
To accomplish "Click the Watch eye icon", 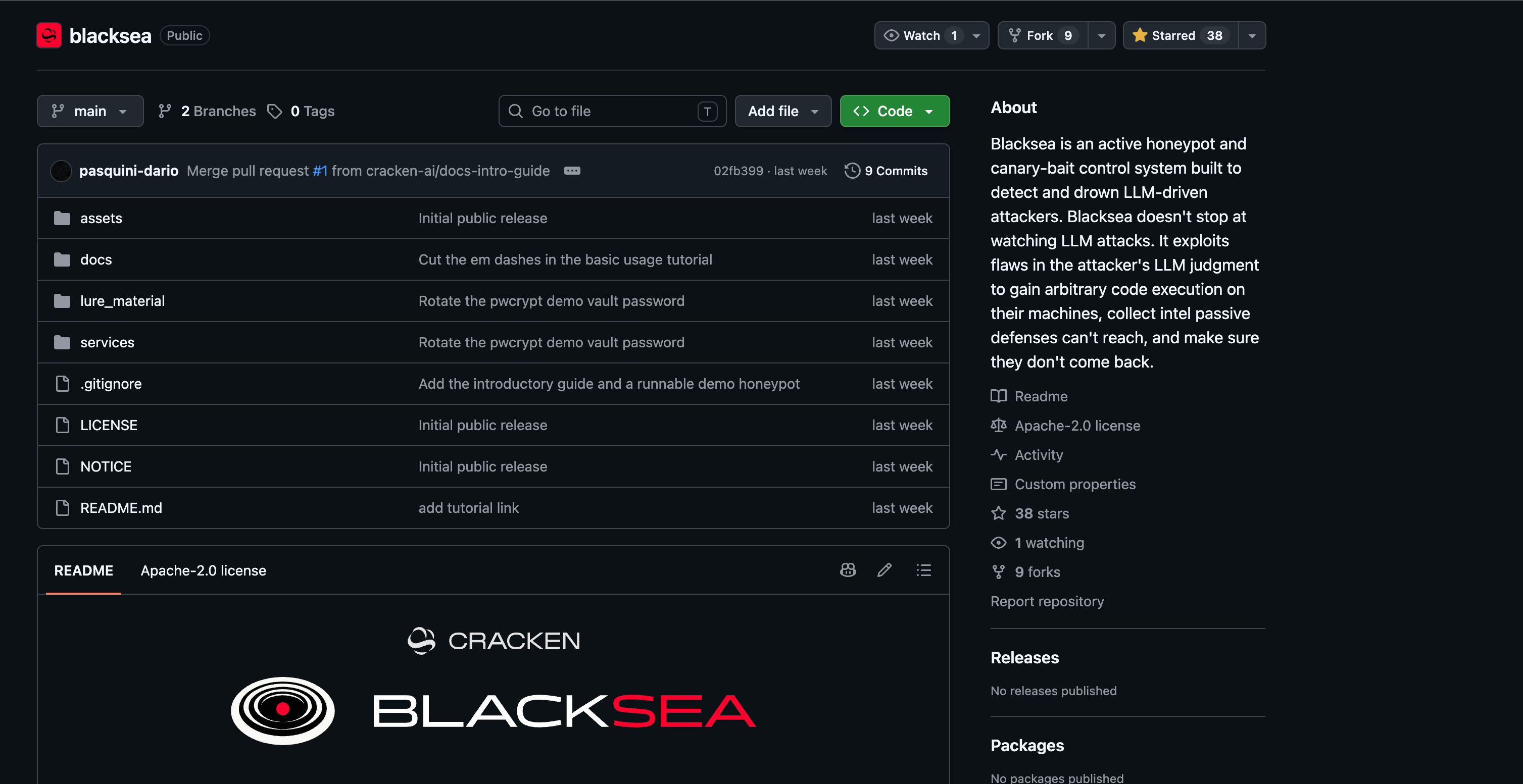I will point(891,35).
